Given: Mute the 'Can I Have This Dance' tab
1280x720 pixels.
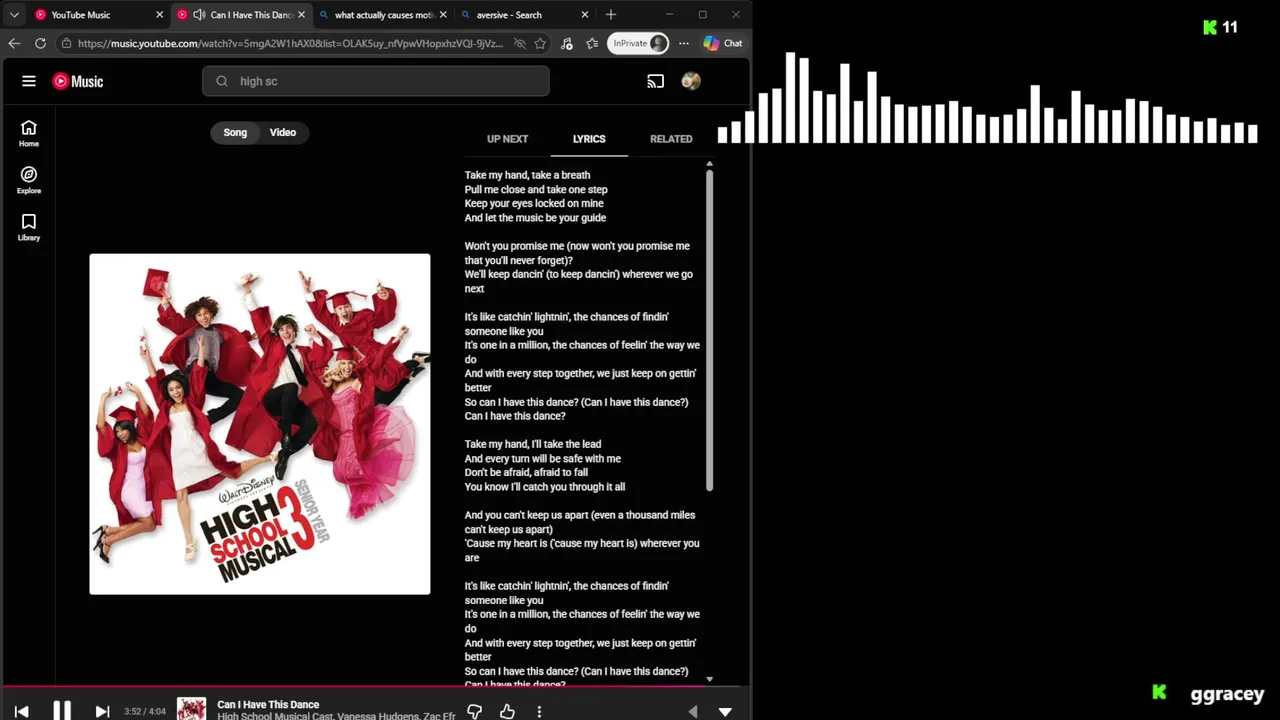Looking at the screenshot, I should (x=199, y=15).
